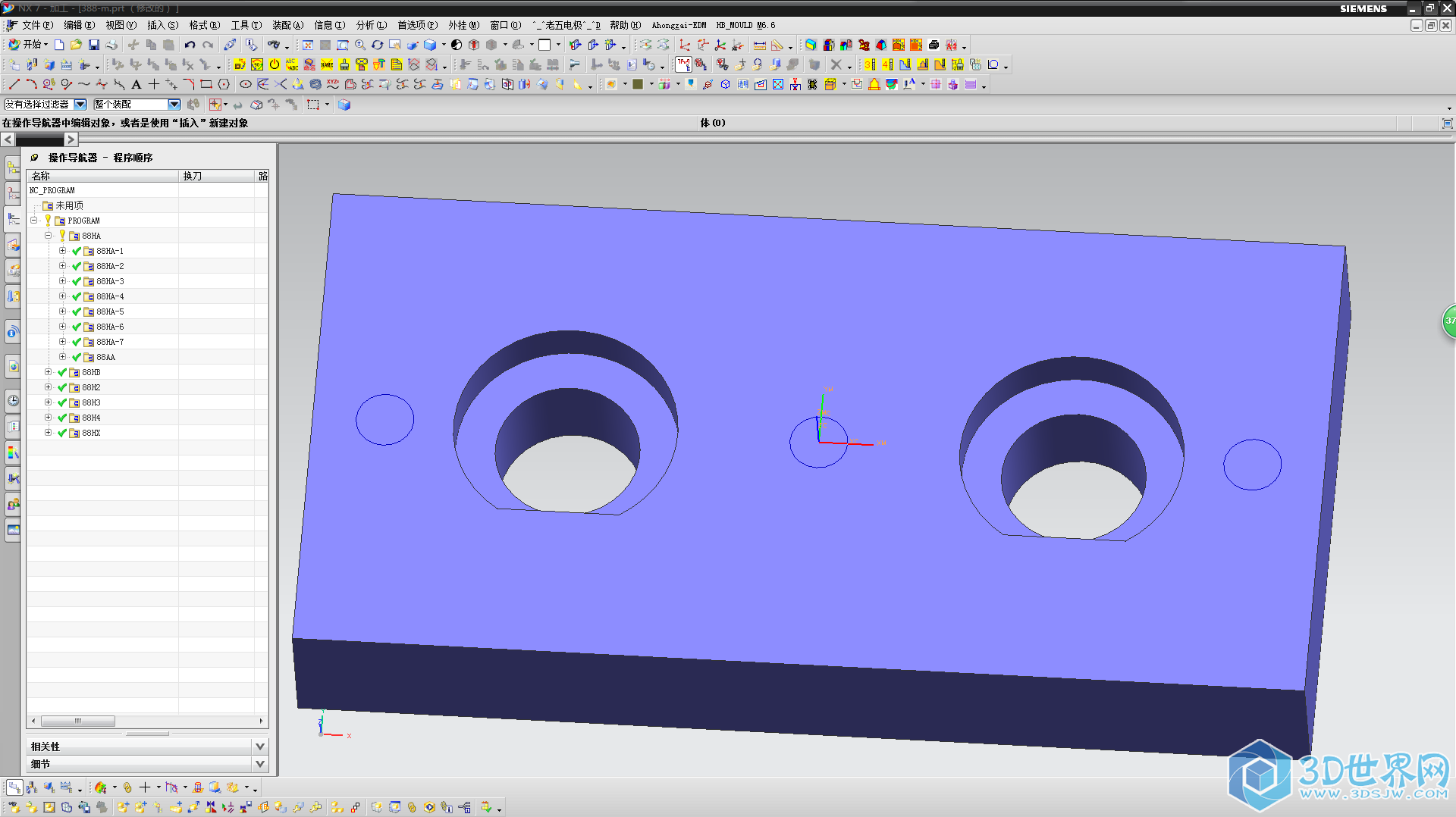This screenshot has width=1456, height=817.
Task: Open the History clock sidebar icon
Action: coord(13,400)
